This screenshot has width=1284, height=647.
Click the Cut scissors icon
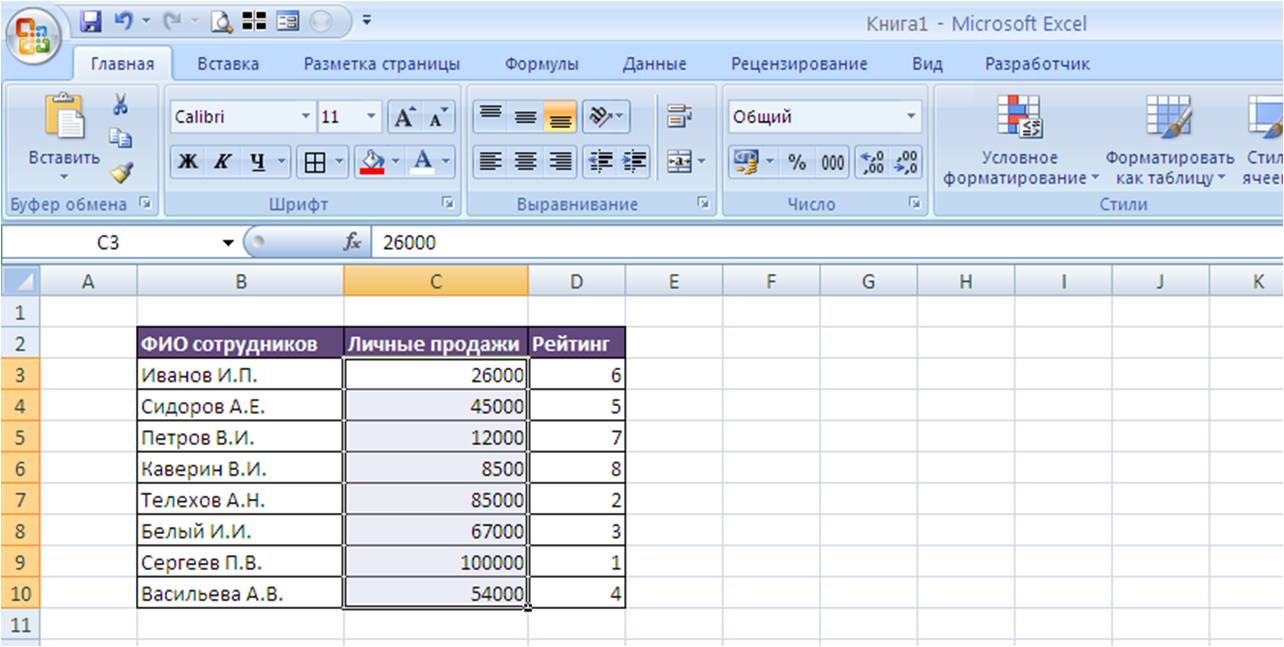(x=120, y=105)
